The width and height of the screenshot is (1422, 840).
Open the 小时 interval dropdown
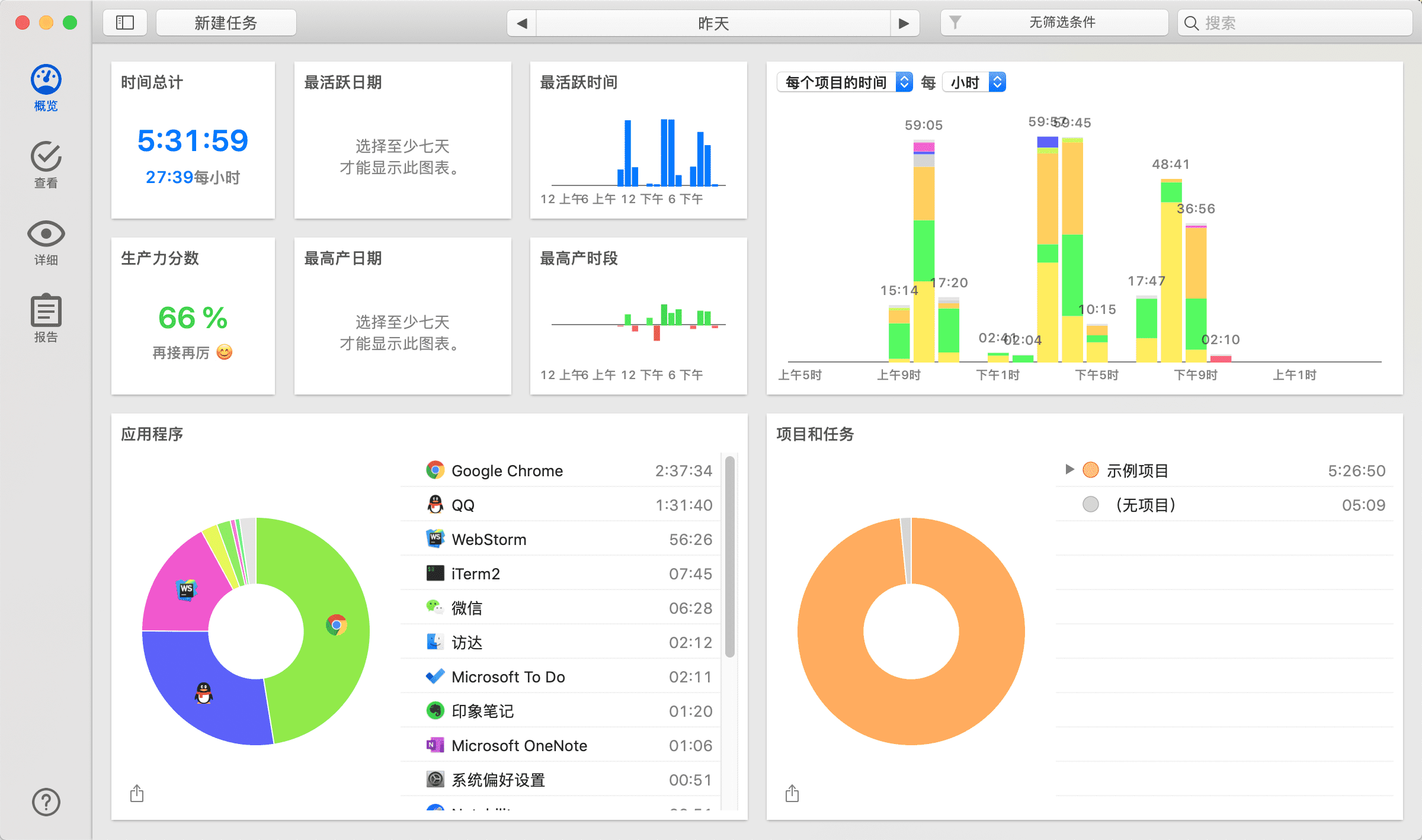[x=973, y=82]
